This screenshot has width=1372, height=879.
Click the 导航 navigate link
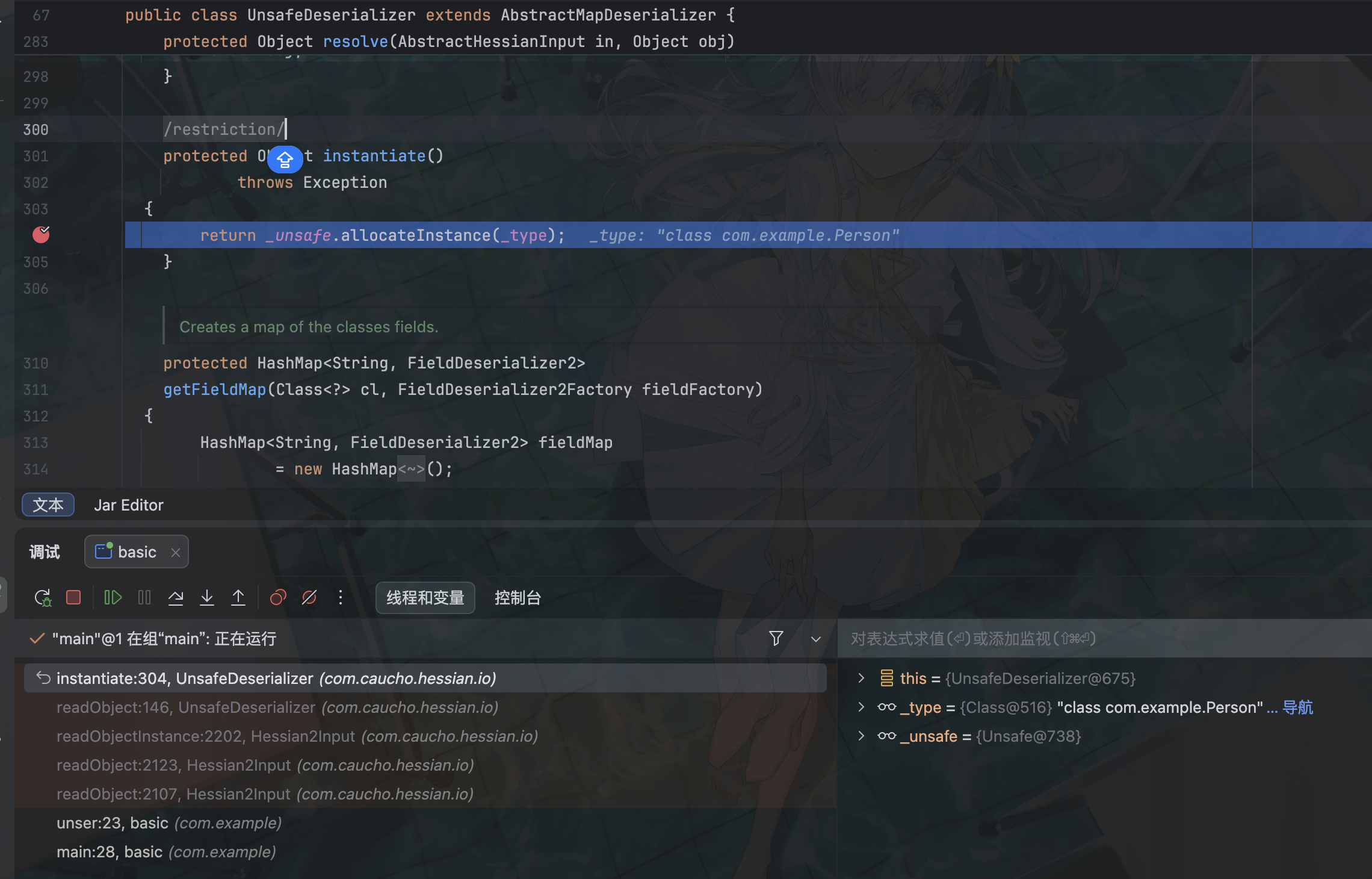tap(1297, 707)
